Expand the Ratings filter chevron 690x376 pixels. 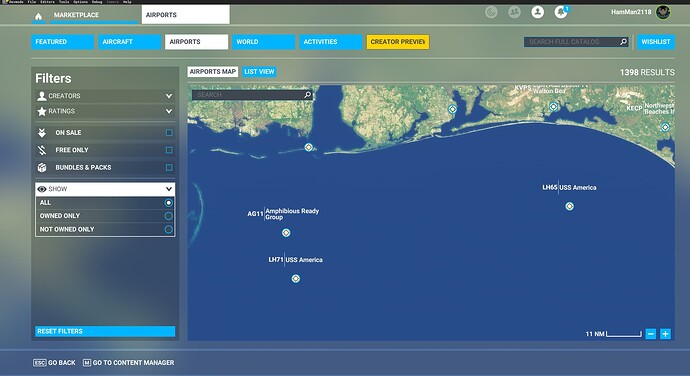pyautogui.click(x=169, y=111)
